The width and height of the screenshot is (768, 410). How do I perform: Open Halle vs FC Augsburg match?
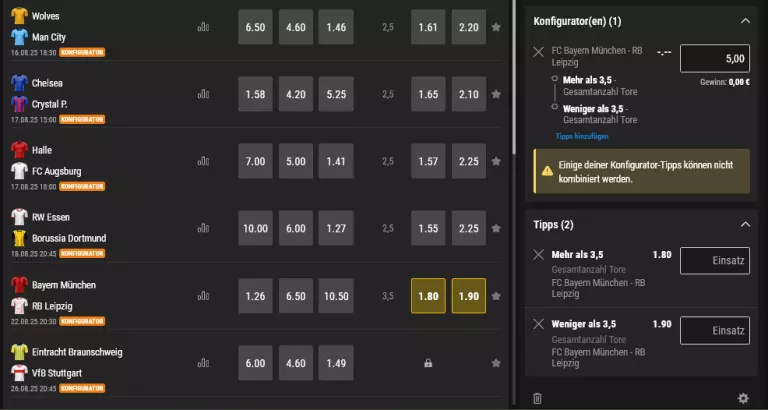(57, 161)
